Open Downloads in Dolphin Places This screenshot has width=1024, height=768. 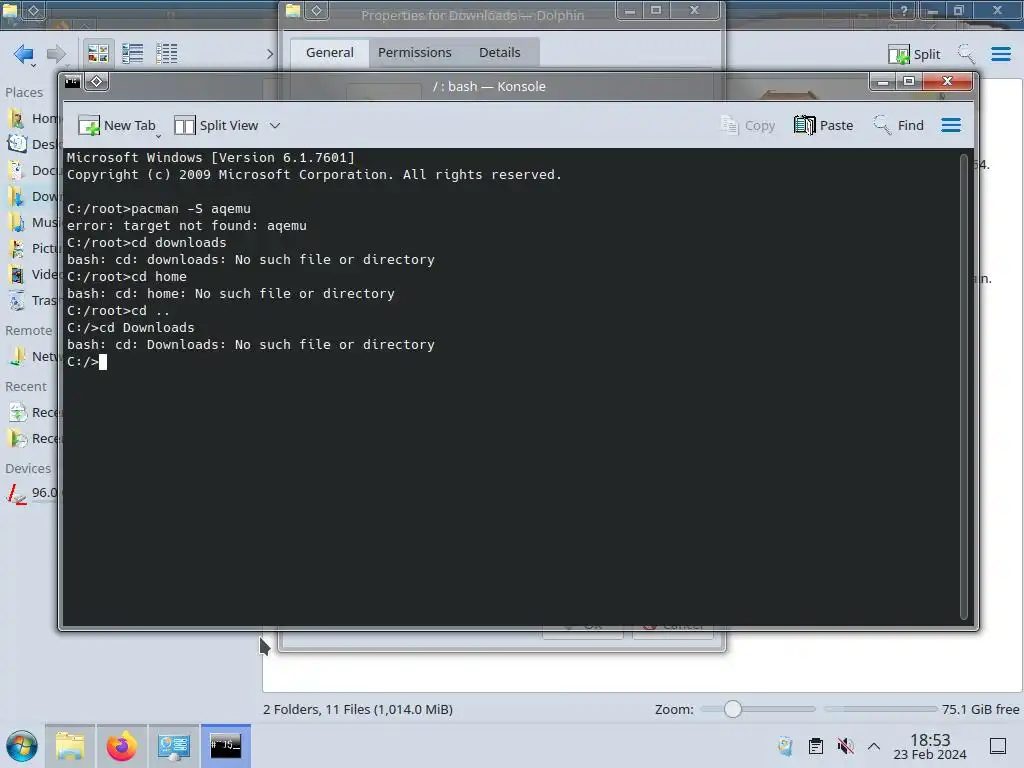33,197
